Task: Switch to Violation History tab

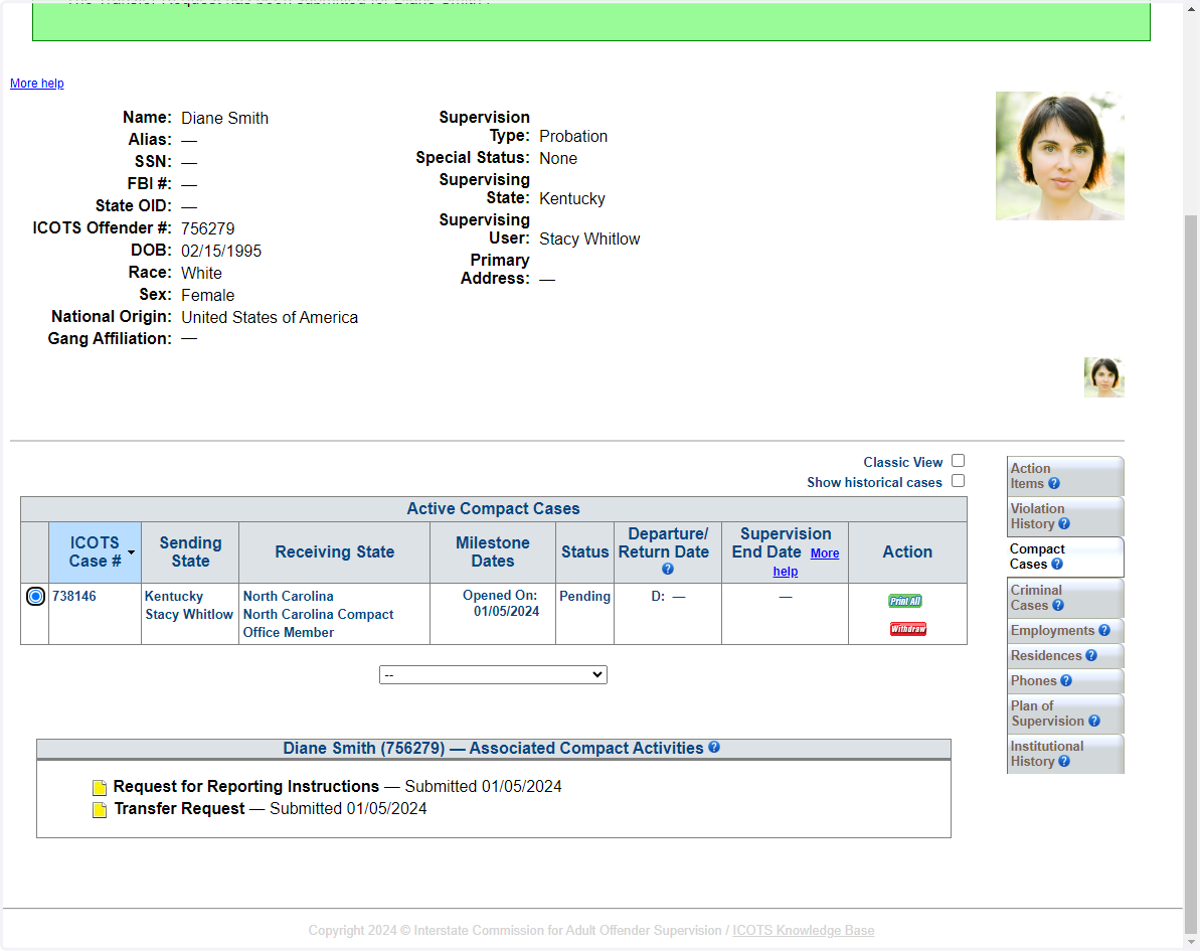Action: pos(1065,516)
